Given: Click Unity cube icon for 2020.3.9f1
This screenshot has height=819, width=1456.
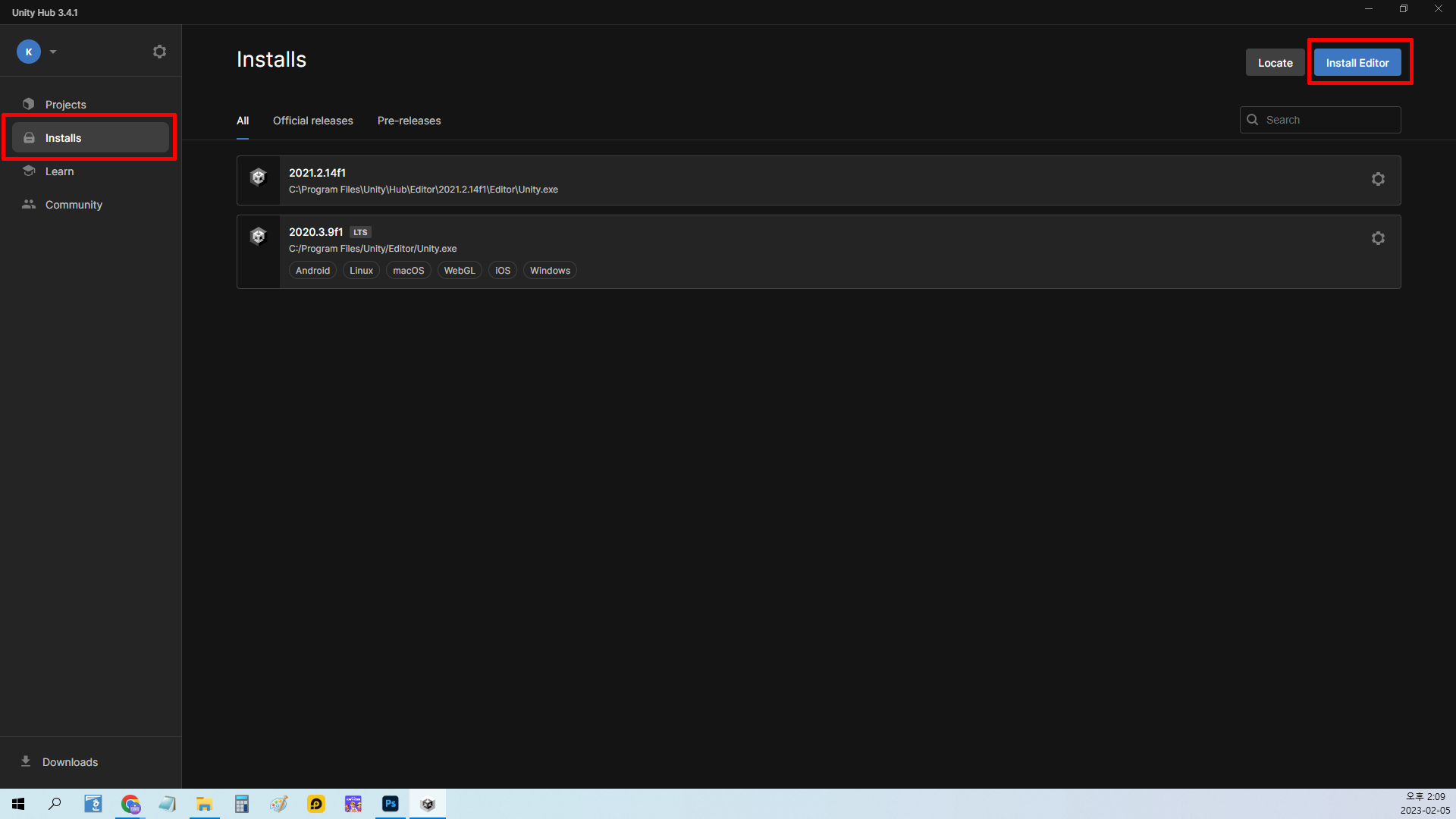Looking at the screenshot, I should coord(259,237).
